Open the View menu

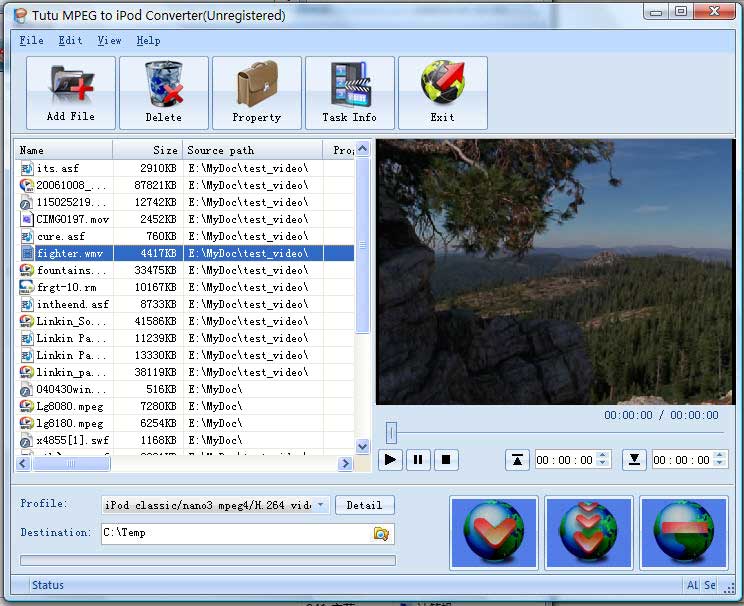click(x=109, y=41)
